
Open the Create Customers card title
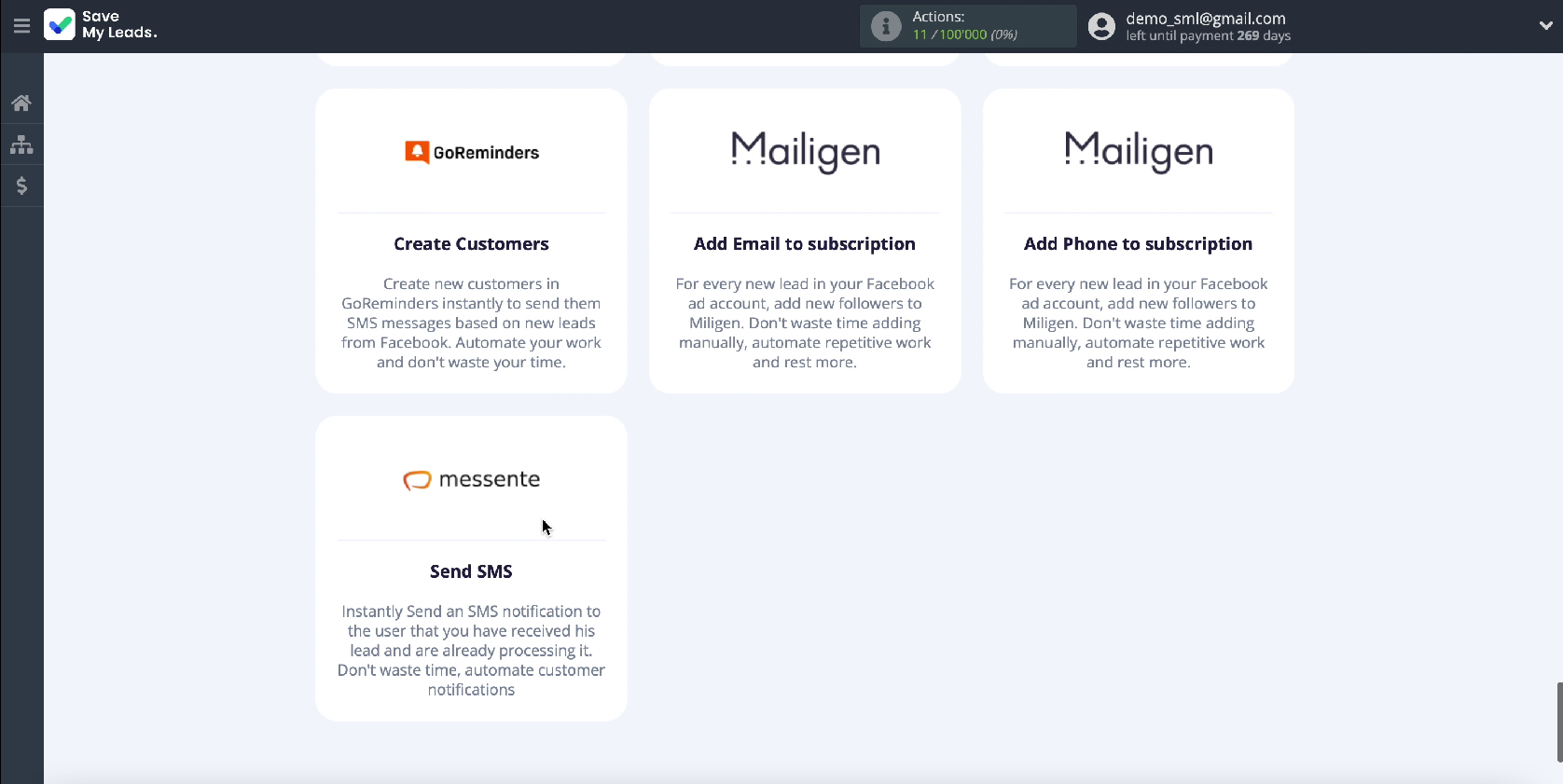click(471, 244)
